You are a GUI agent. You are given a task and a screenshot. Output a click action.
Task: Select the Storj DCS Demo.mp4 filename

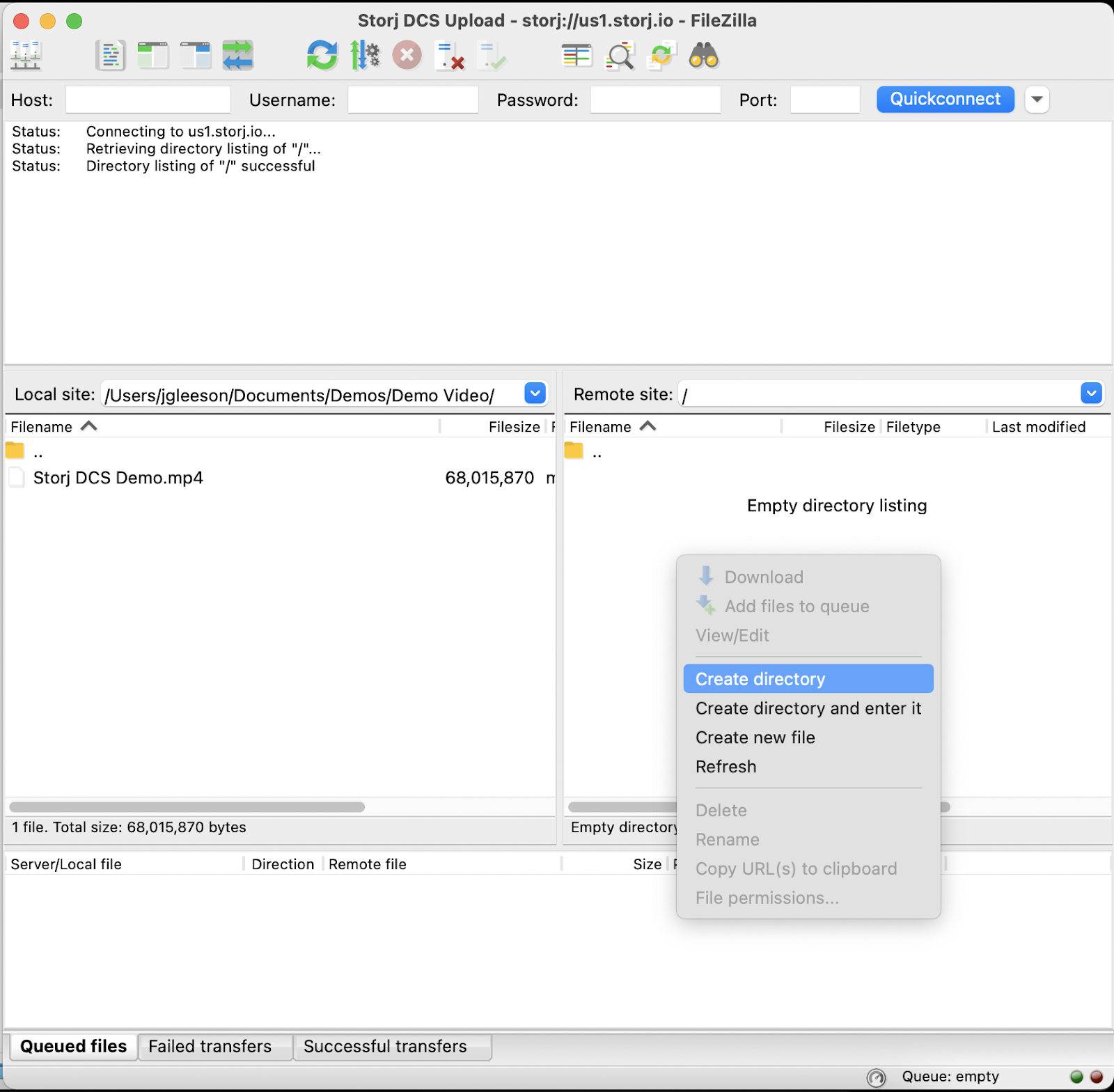point(118,478)
